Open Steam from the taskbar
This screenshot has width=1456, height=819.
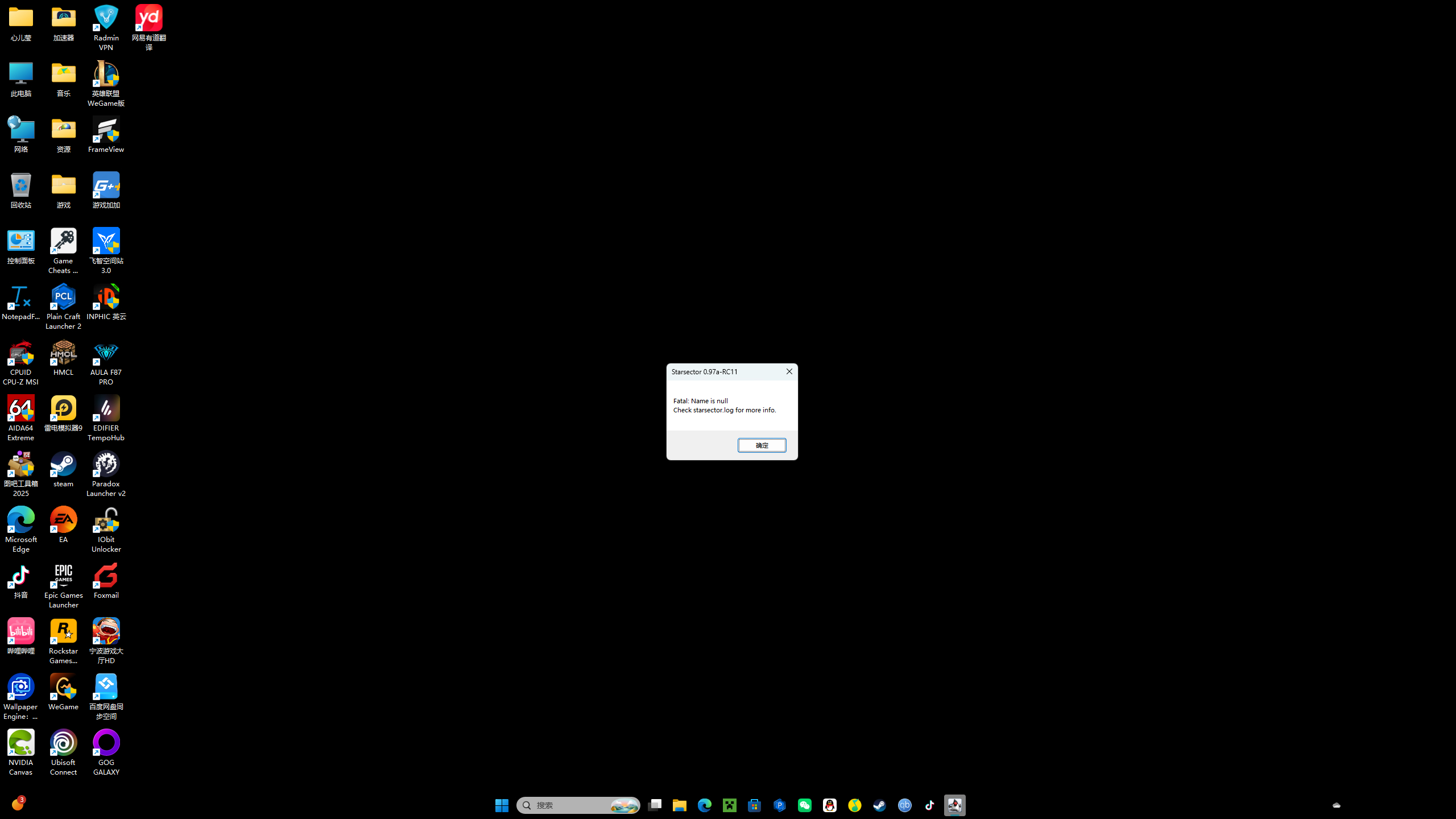pos(879,805)
